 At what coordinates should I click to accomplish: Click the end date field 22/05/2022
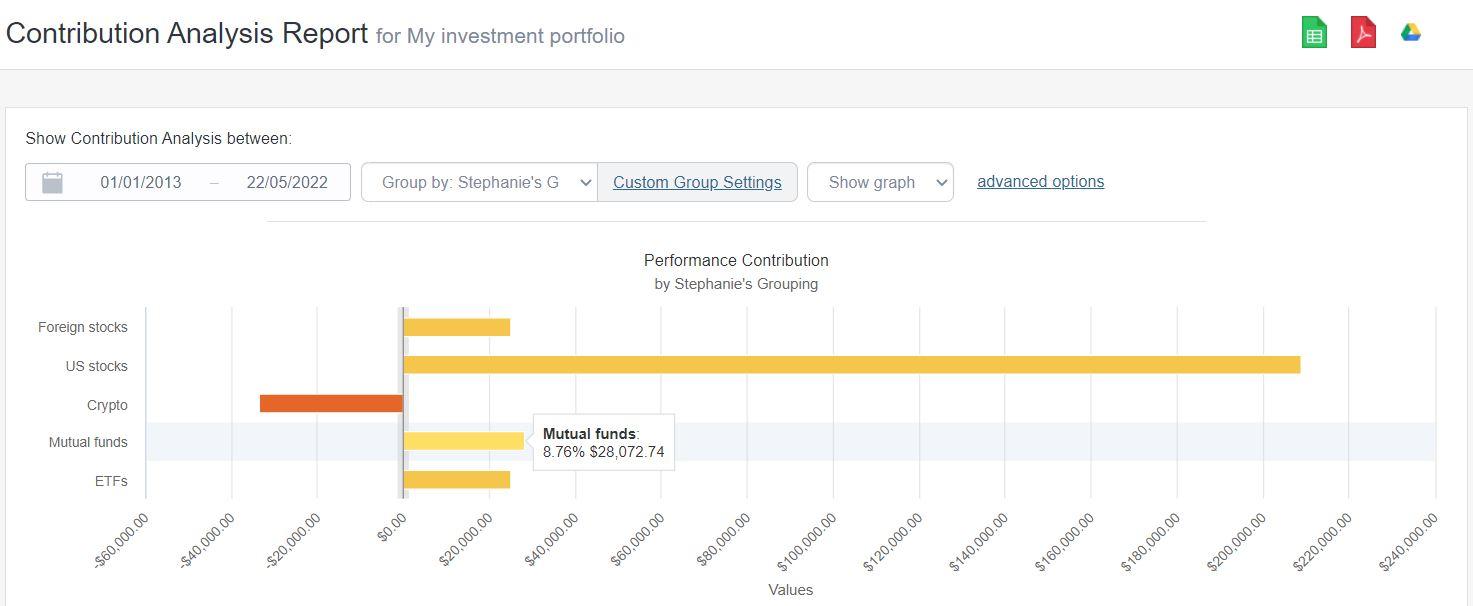[x=289, y=181]
